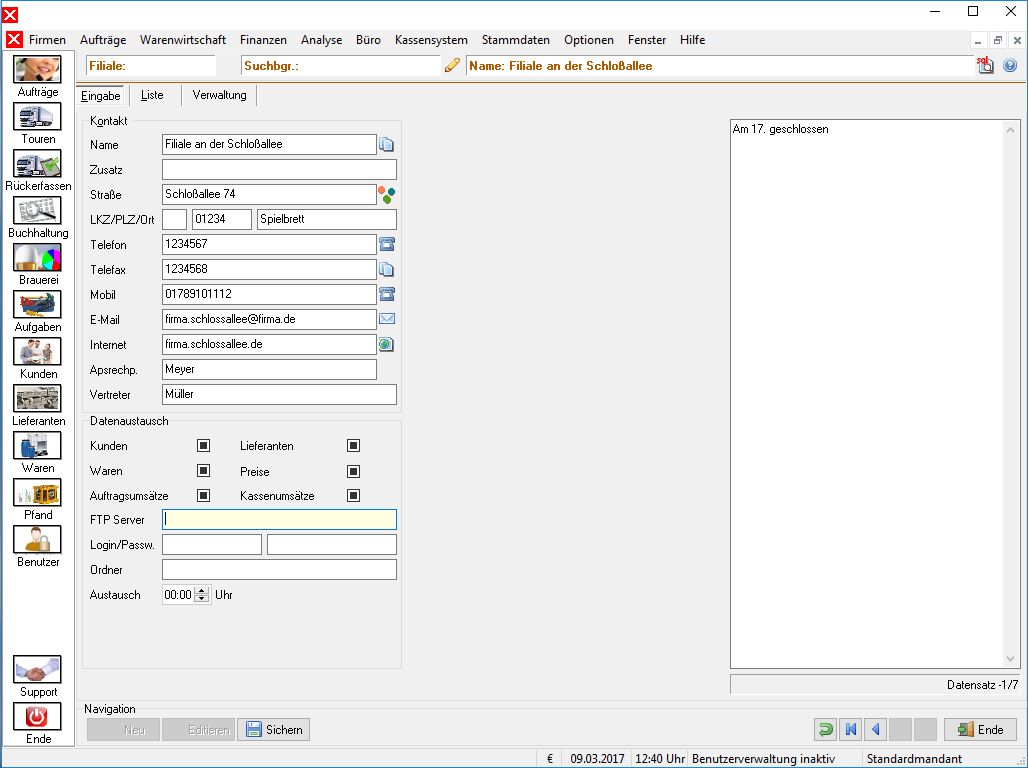The width and height of the screenshot is (1028, 768).
Task: Click the copy icon next to Name field
Action: (387, 144)
